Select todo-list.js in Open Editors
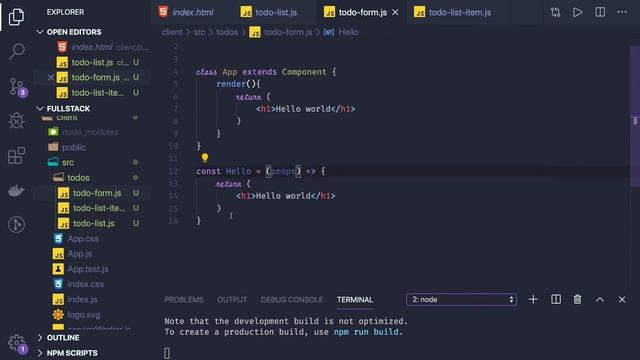 click(x=92, y=62)
